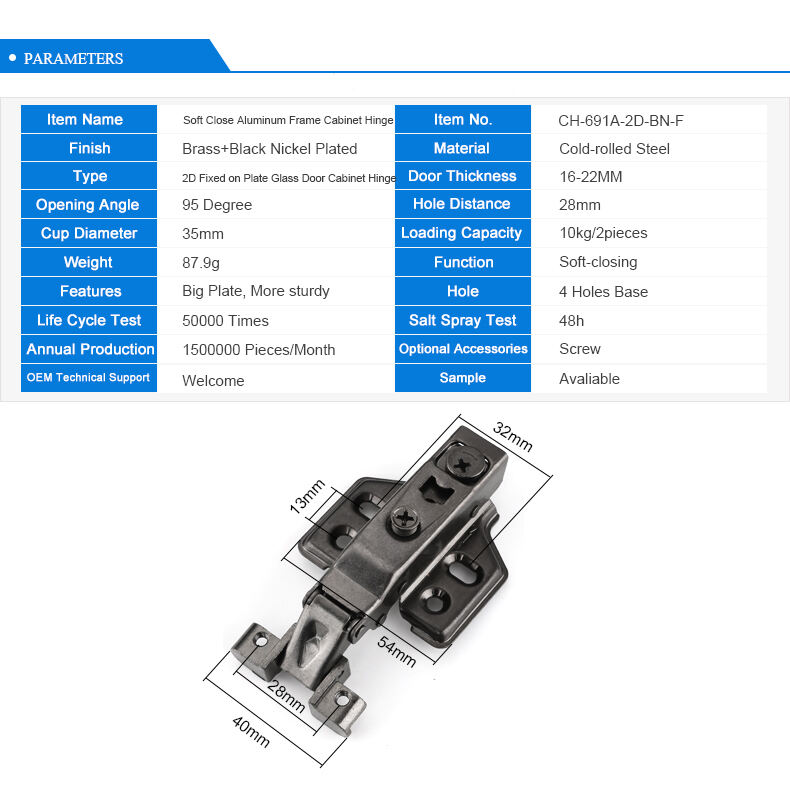Select the 4 Holes Base value
The width and height of the screenshot is (790, 804).
[603, 292]
